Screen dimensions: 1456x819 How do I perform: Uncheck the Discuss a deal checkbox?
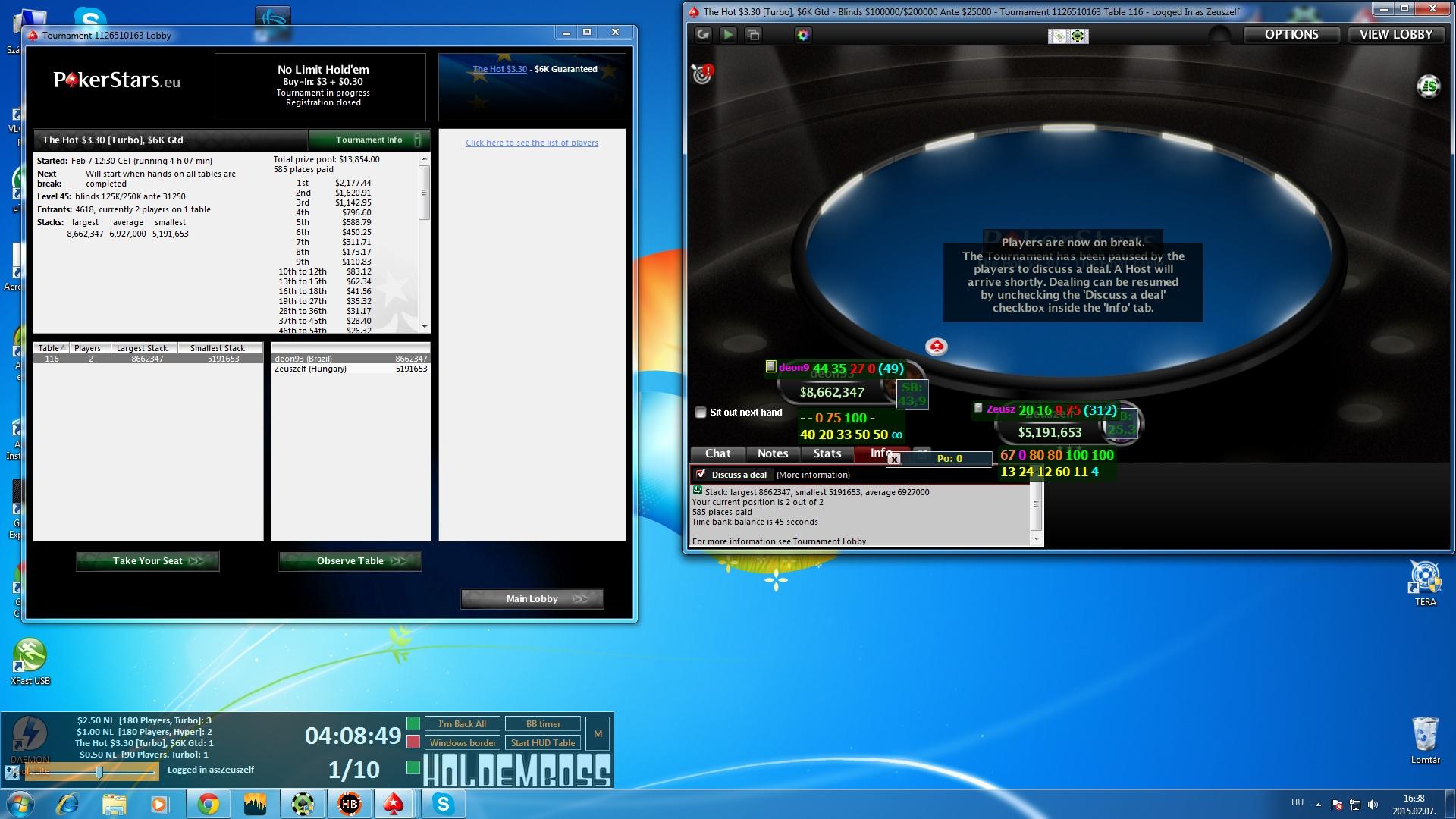pyautogui.click(x=701, y=475)
